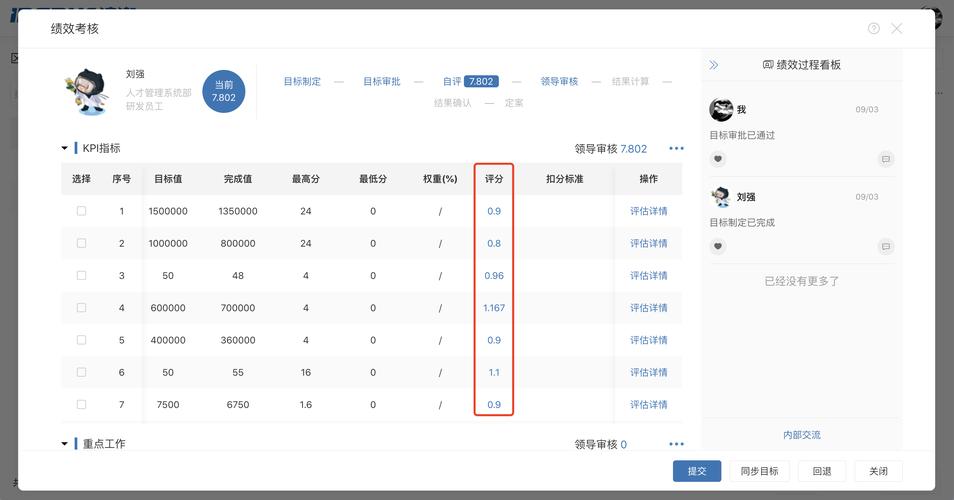Viewport: 954px width, 500px height.
Task: Open the KPI指标 more options ellipsis
Action: [676, 149]
